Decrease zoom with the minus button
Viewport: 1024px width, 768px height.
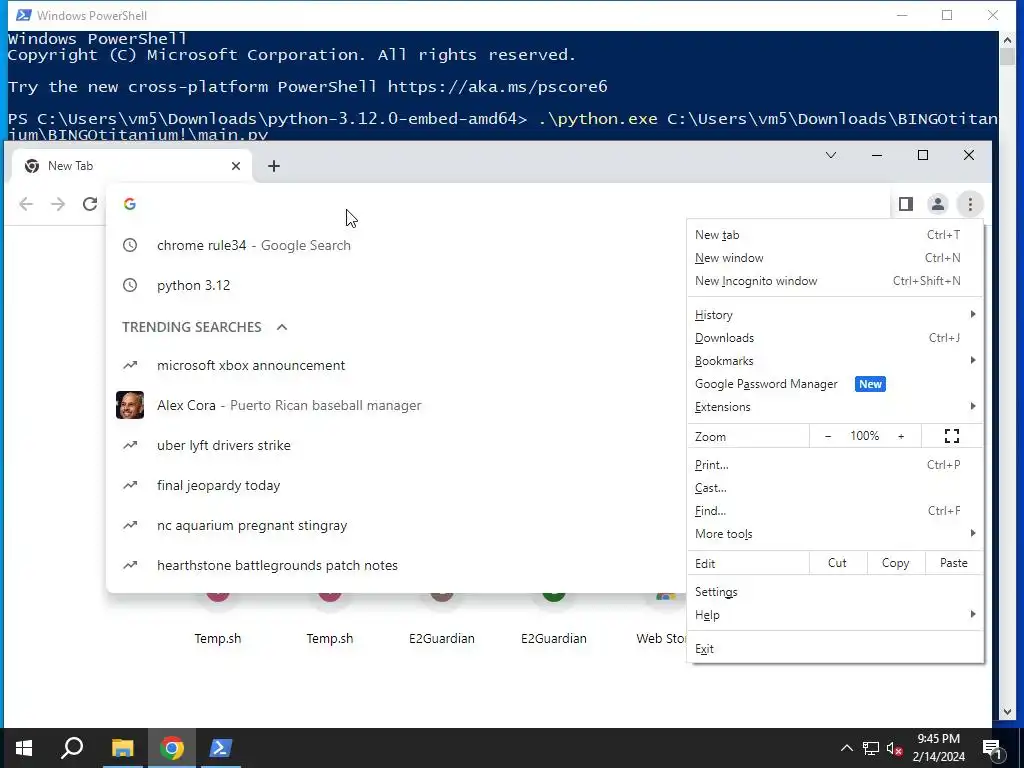coord(828,436)
